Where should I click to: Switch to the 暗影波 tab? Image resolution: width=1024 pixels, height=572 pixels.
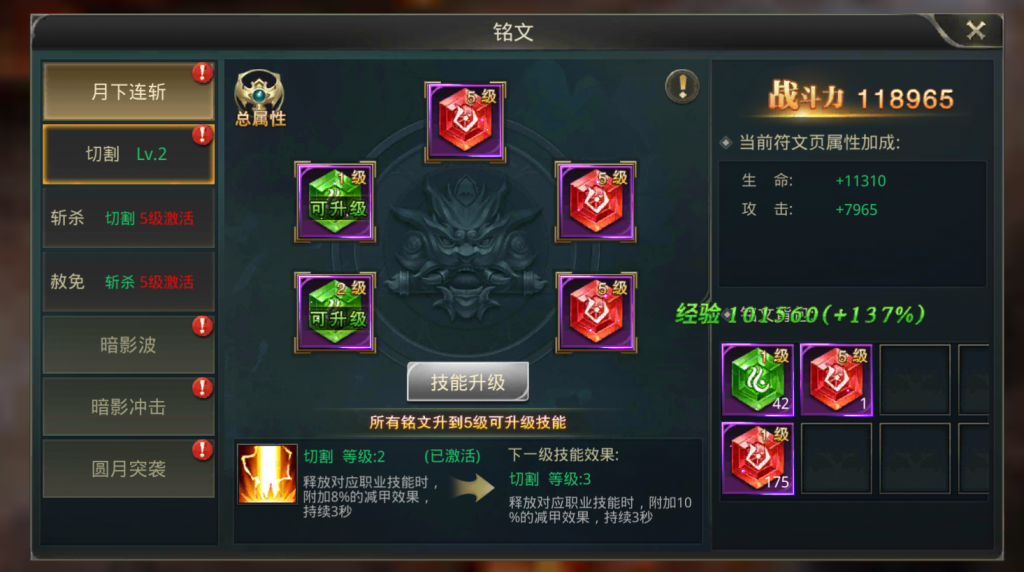[x=129, y=345]
